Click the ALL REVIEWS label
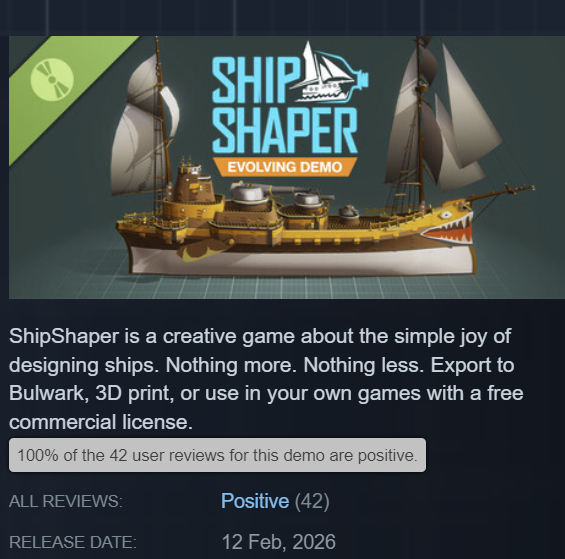565x559 pixels. pyautogui.click(x=66, y=501)
